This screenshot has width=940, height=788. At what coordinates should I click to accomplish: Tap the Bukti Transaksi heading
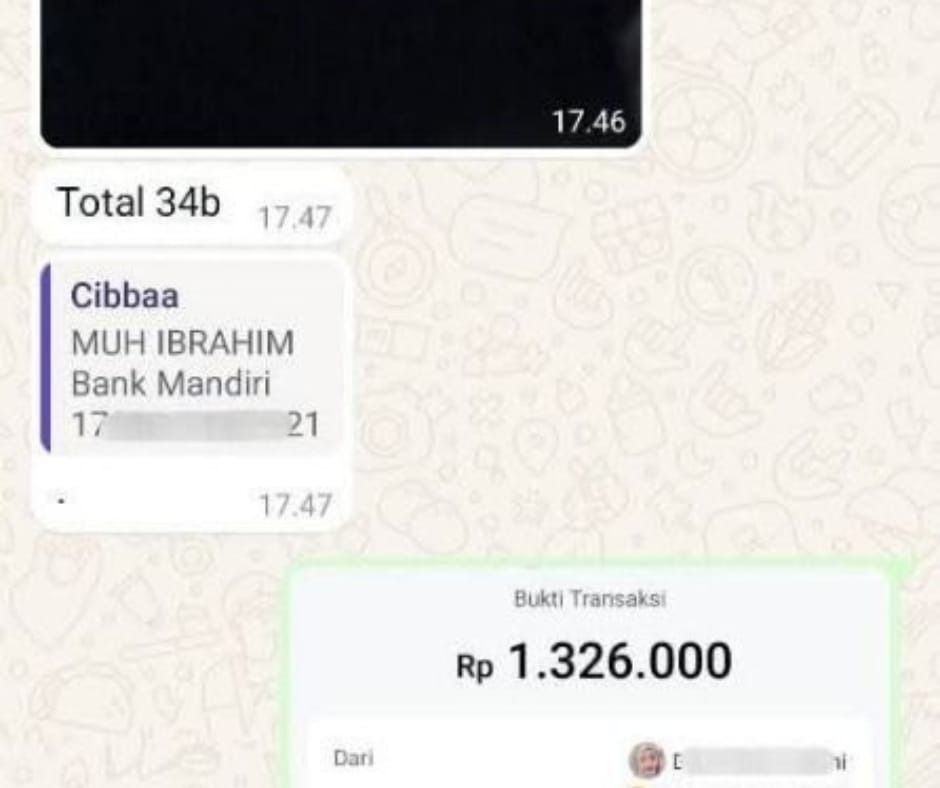(590, 598)
